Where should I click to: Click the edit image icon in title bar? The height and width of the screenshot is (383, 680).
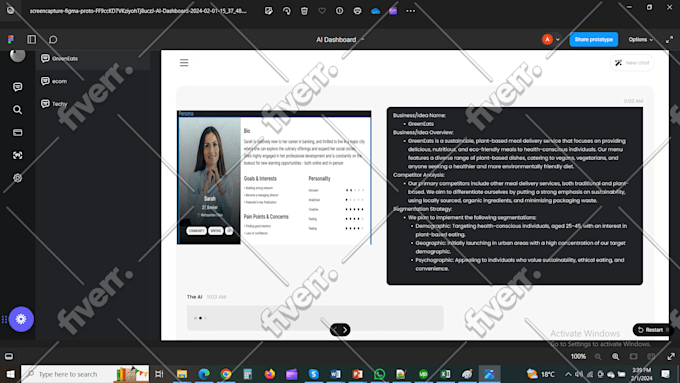(x=269, y=11)
